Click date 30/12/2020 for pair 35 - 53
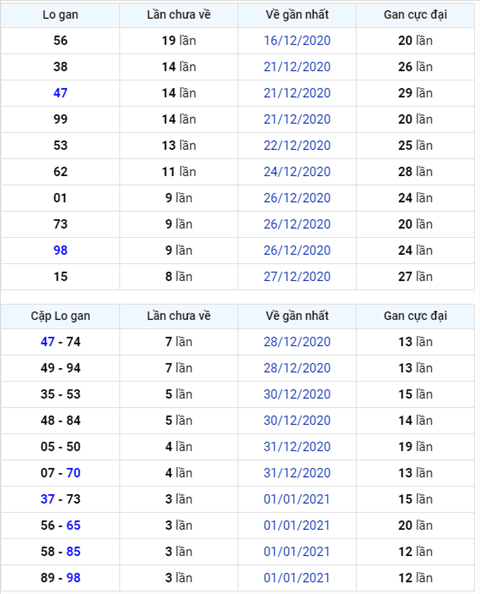The height and width of the screenshot is (594, 480). point(297,394)
